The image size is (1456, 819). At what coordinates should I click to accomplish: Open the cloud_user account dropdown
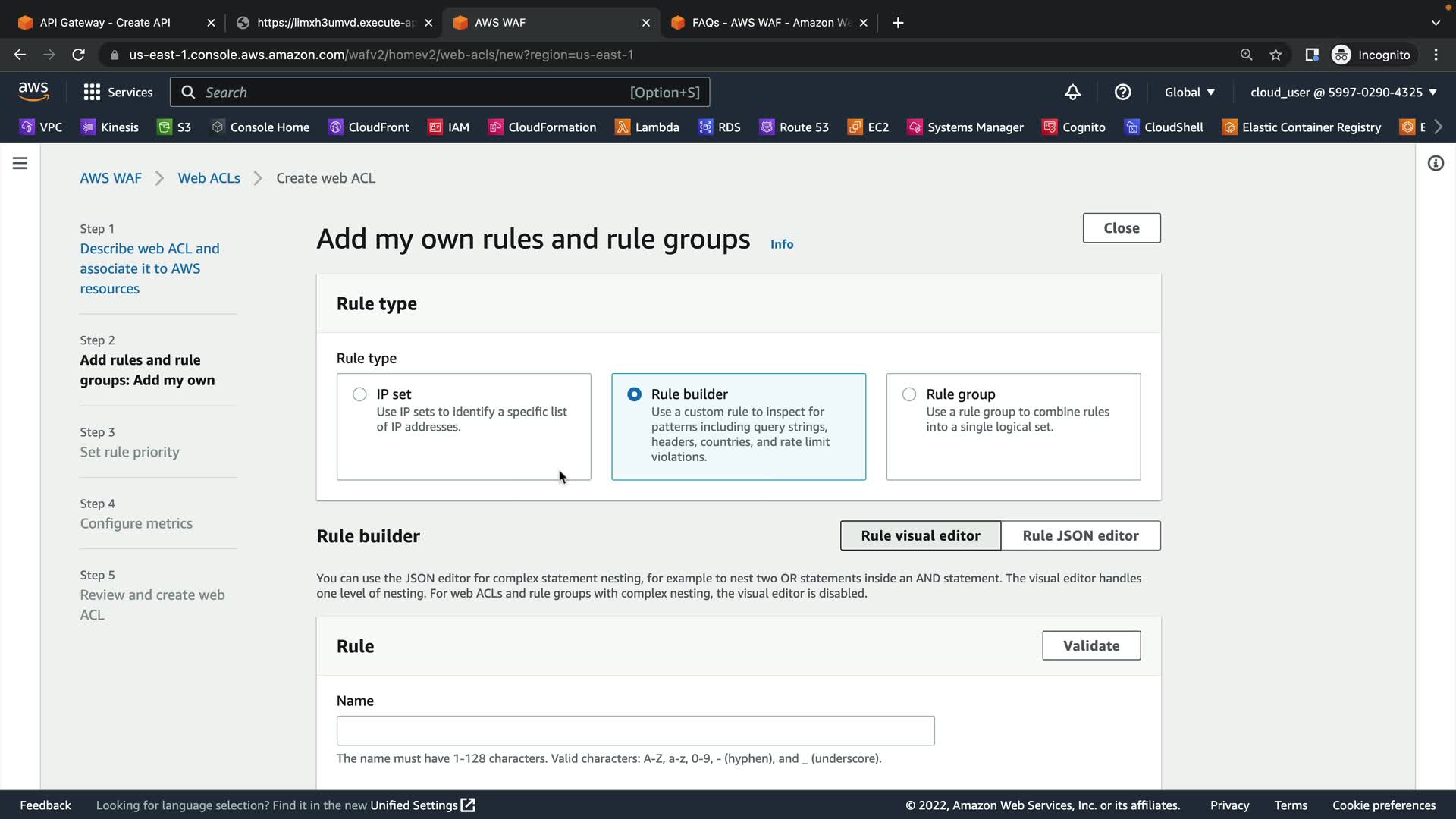(1343, 92)
